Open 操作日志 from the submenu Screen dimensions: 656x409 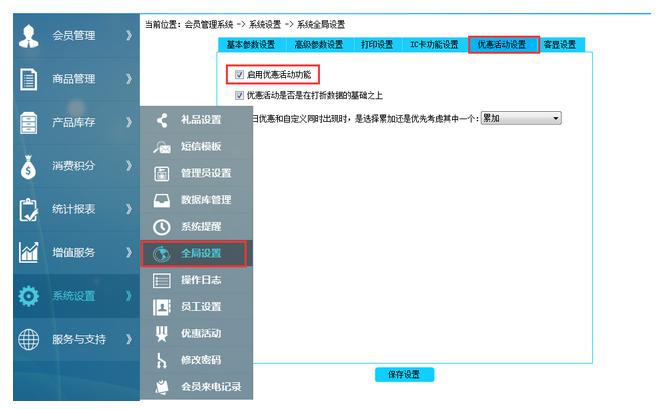coord(200,280)
